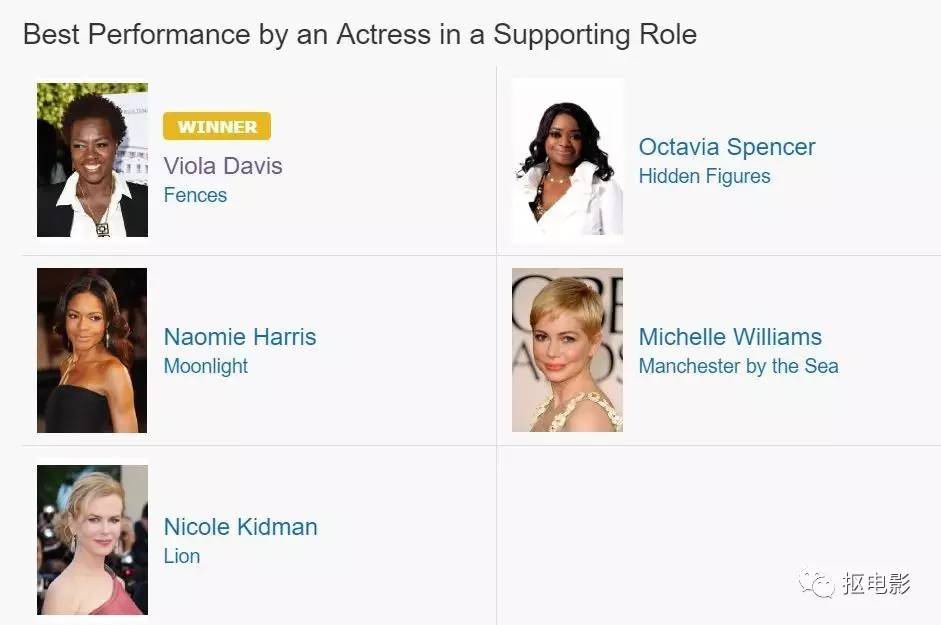Select the photo thumbnail beside Michelle Williams

pyautogui.click(x=567, y=350)
